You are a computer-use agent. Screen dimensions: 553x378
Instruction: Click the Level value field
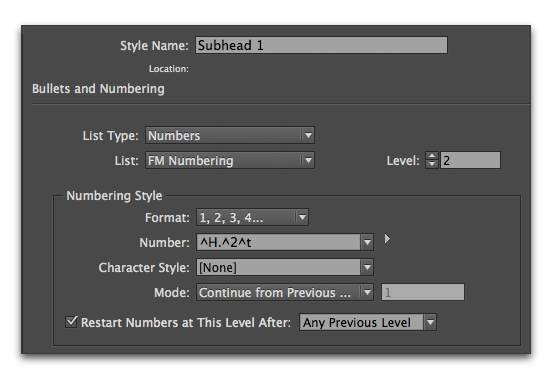(470, 160)
